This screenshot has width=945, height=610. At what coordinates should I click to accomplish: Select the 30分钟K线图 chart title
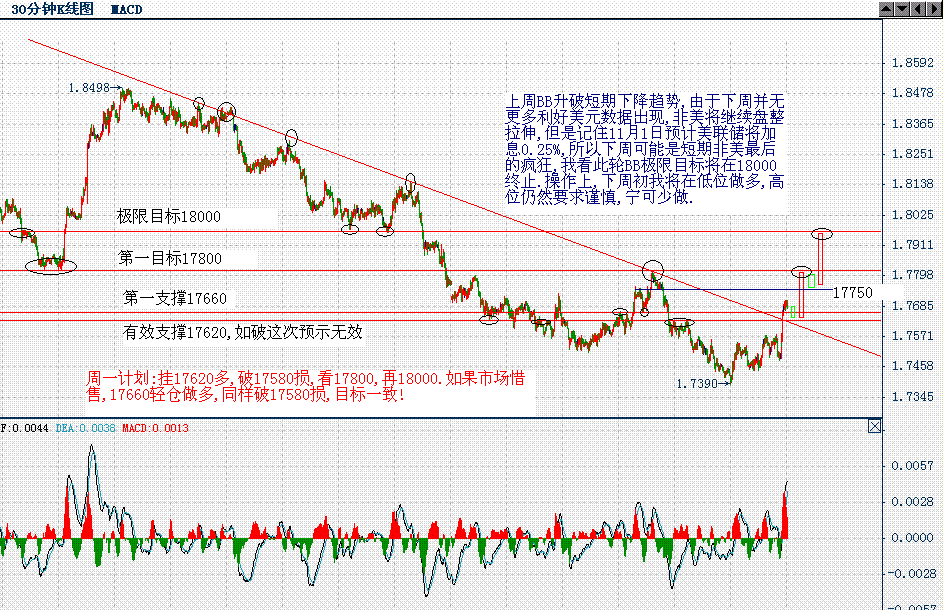(x=52, y=9)
